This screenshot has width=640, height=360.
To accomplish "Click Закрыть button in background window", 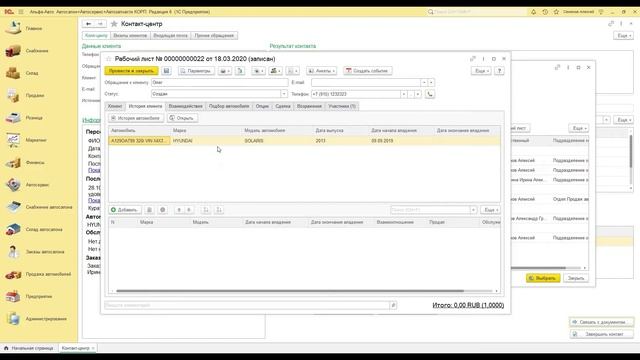I will coord(576,278).
